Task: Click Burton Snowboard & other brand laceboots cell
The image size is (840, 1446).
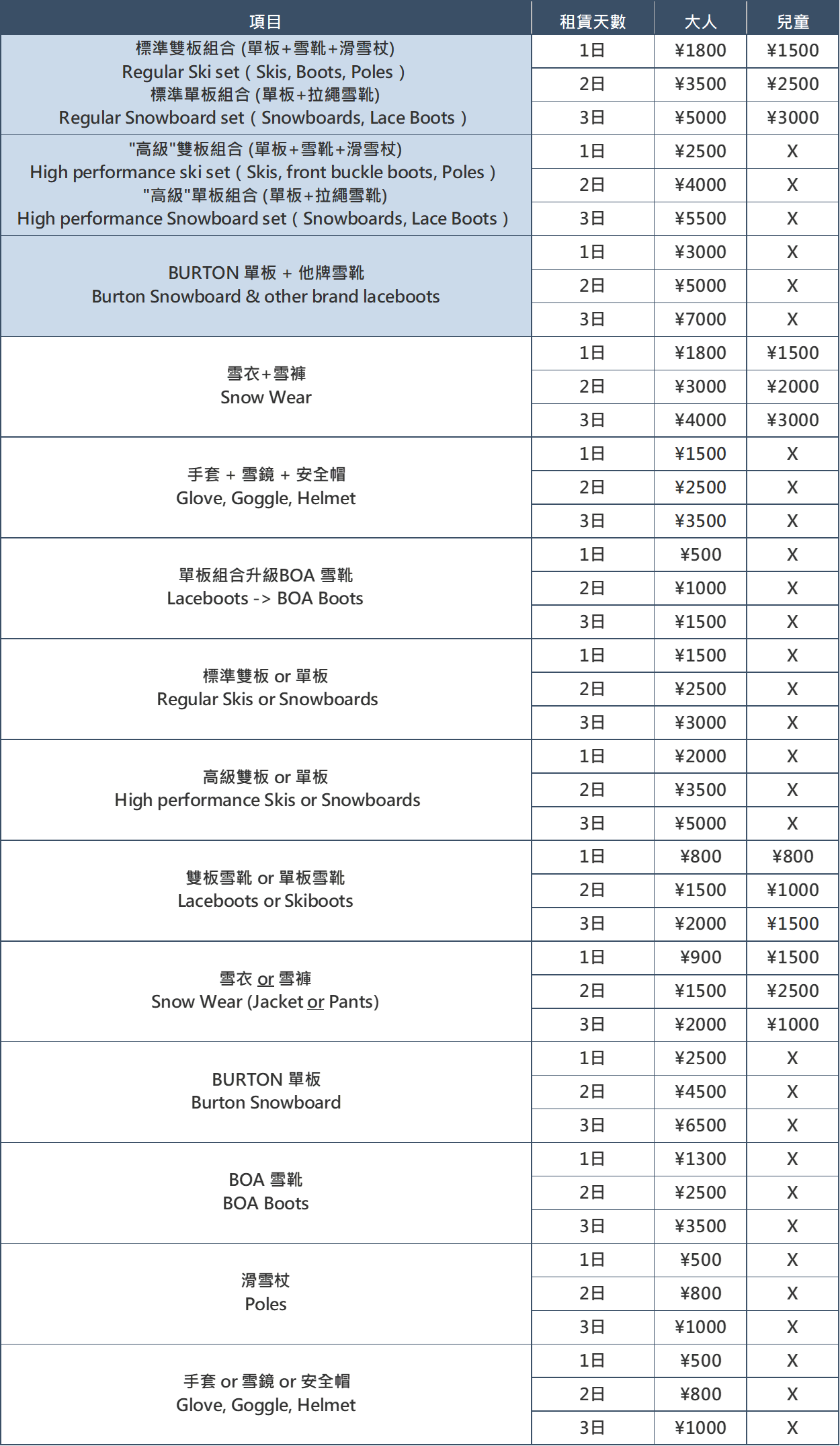Action: pyautogui.click(x=265, y=286)
